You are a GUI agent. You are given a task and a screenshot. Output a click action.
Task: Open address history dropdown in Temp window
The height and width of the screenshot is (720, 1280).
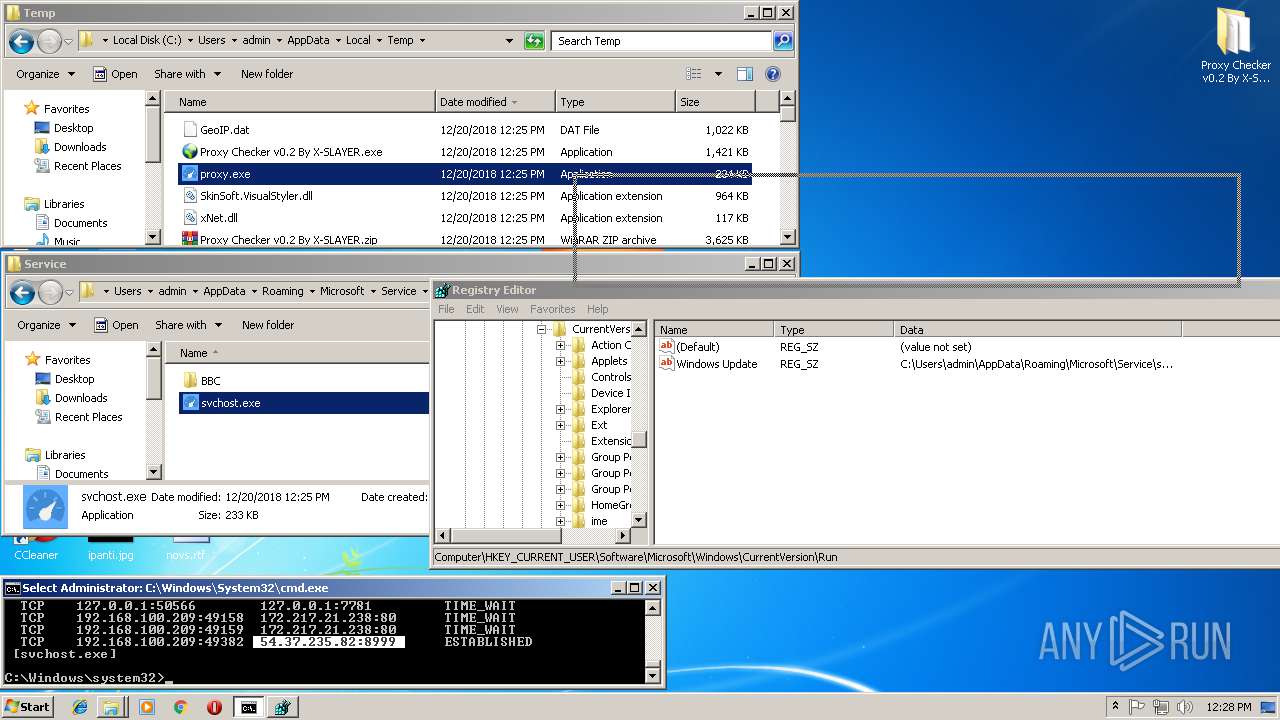click(510, 41)
